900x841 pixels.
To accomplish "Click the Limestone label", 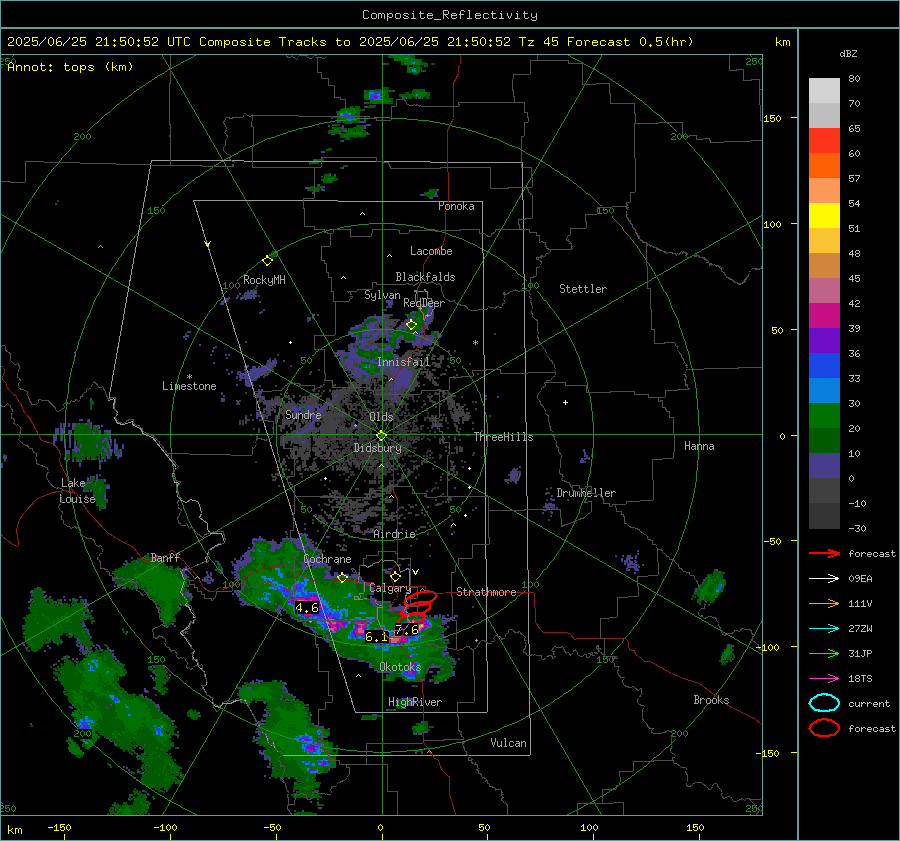I will pos(189,386).
